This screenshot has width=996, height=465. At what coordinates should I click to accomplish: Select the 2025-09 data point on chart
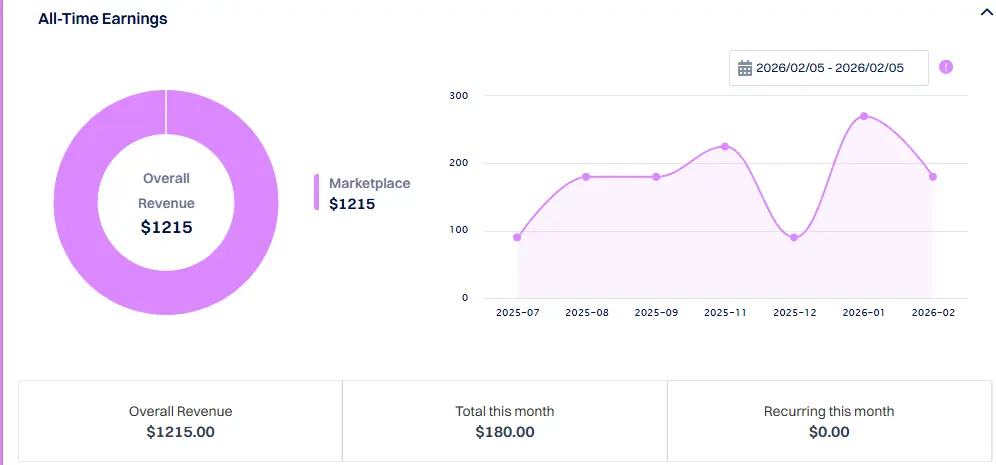pyautogui.click(x=656, y=177)
